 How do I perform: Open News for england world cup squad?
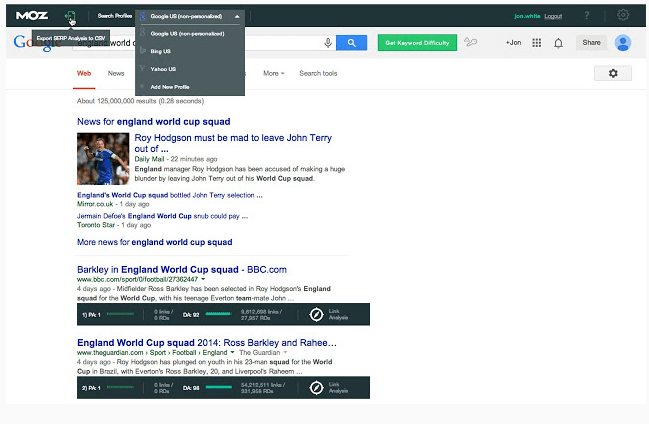pos(154,122)
